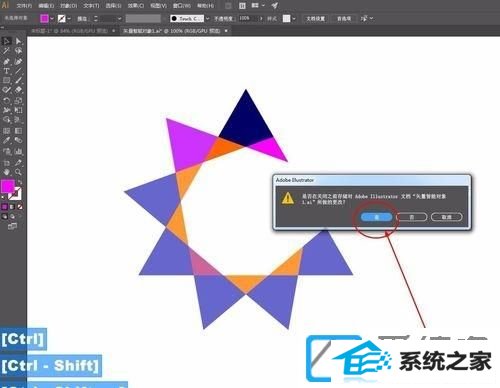Activate the Hand tool
This screenshot has width=500, height=388.
pos(6,172)
